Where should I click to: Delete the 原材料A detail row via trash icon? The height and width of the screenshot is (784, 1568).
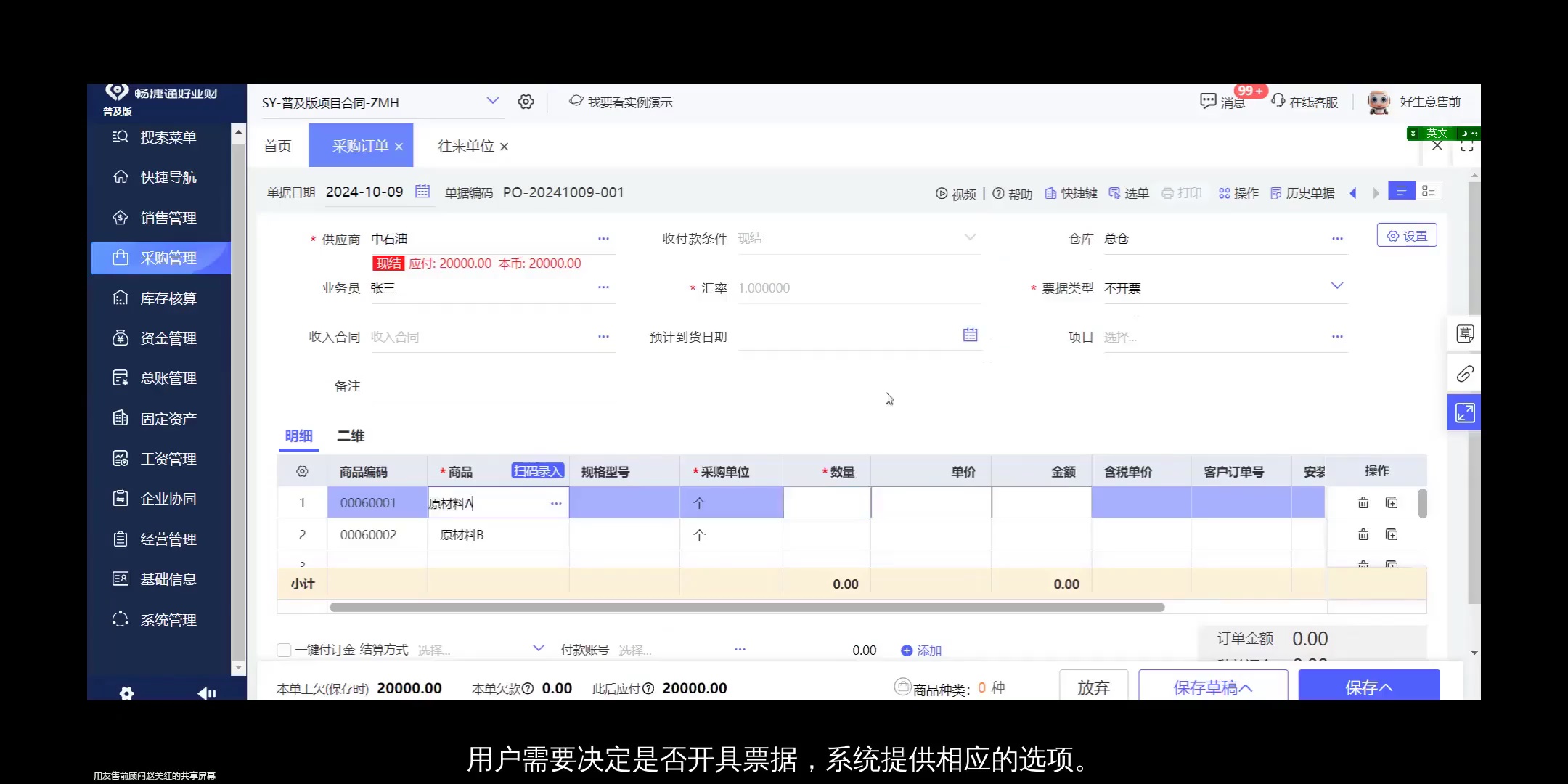click(1363, 502)
